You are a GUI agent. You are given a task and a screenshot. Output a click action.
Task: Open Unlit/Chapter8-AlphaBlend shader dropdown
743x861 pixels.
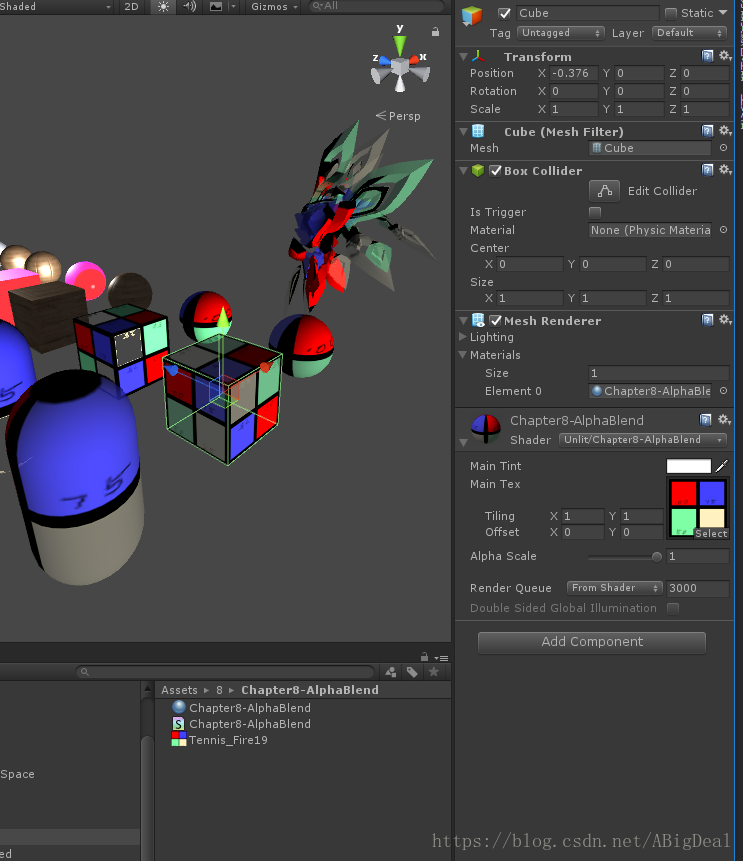click(643, 440)
